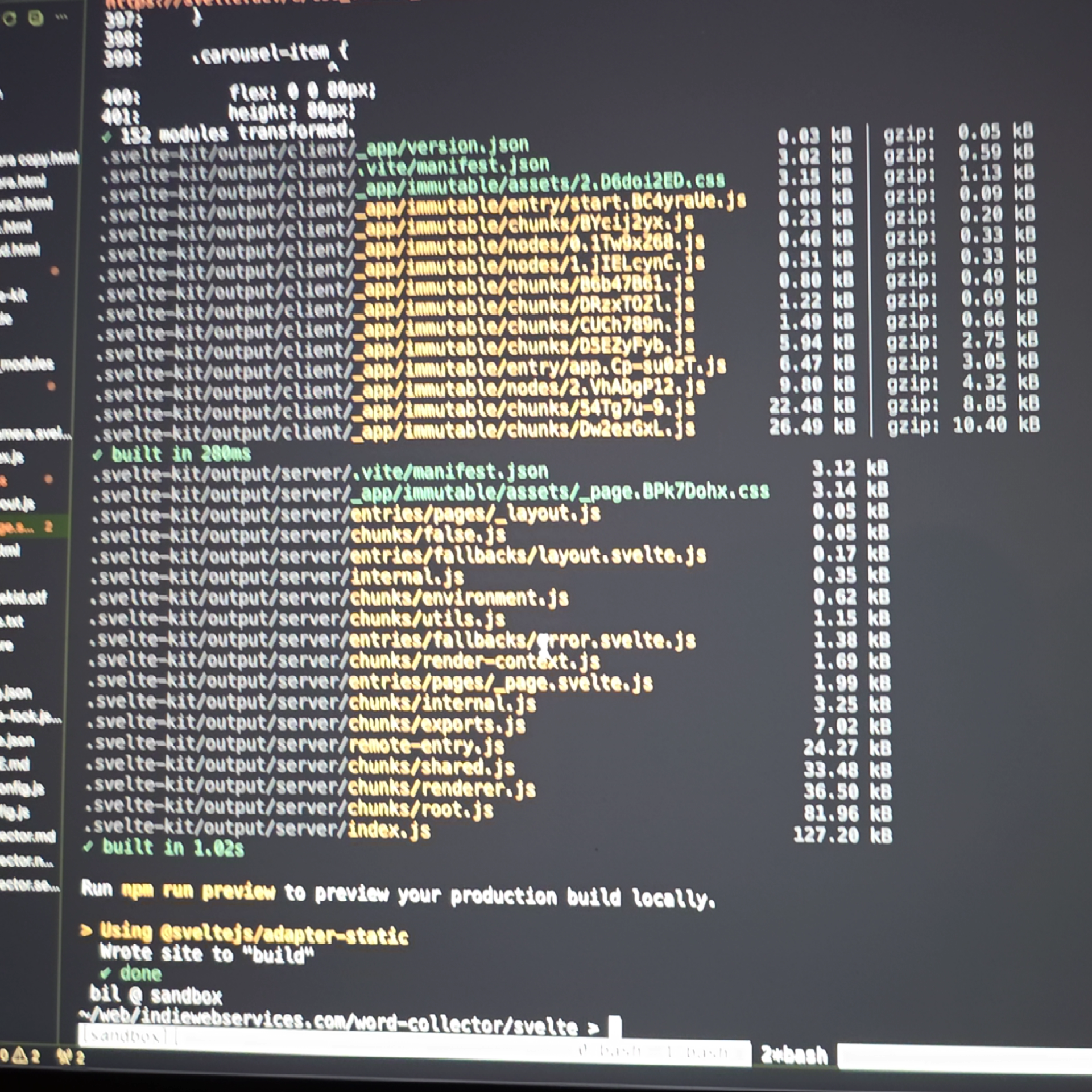Image resolution: width=1092 pixels, height=1092 pixels.
Task: Click the 'npm run preview' command text
Action: [x=198, y=891]
